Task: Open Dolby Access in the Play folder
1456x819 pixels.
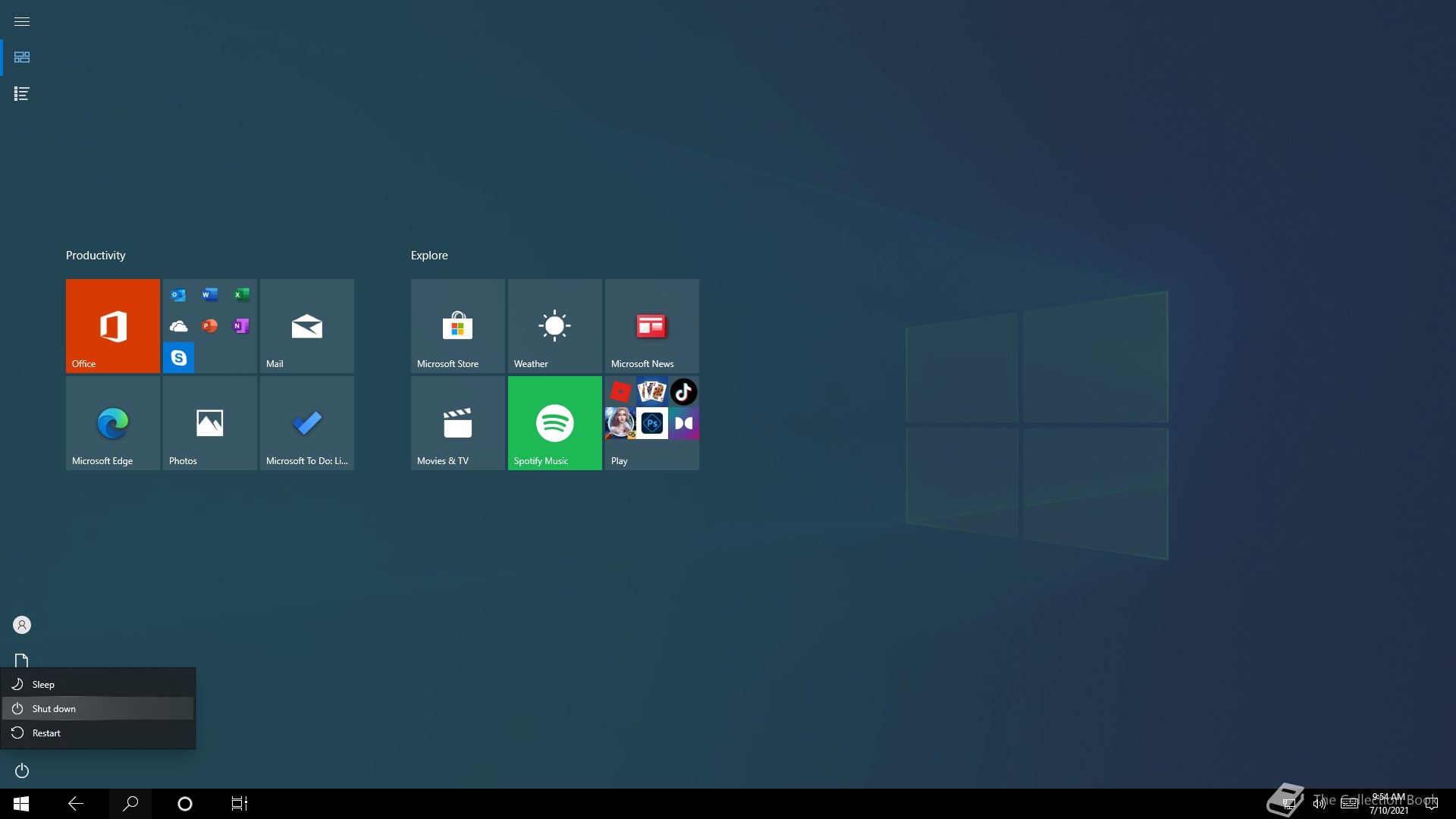Action: (x=683, y=423)
